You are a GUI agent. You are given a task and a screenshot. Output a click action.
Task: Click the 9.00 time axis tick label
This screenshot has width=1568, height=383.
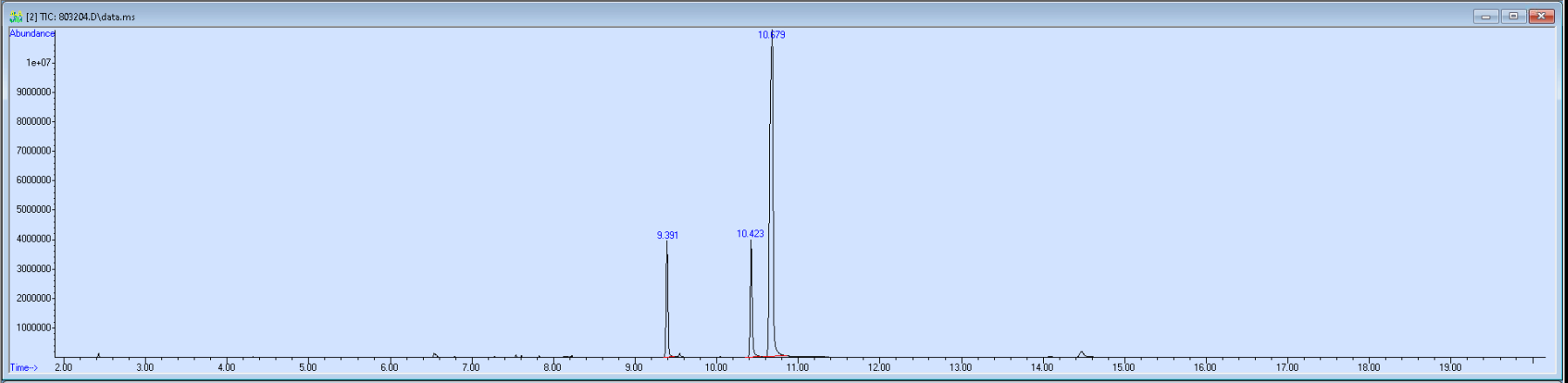click(x=634, y=368)
